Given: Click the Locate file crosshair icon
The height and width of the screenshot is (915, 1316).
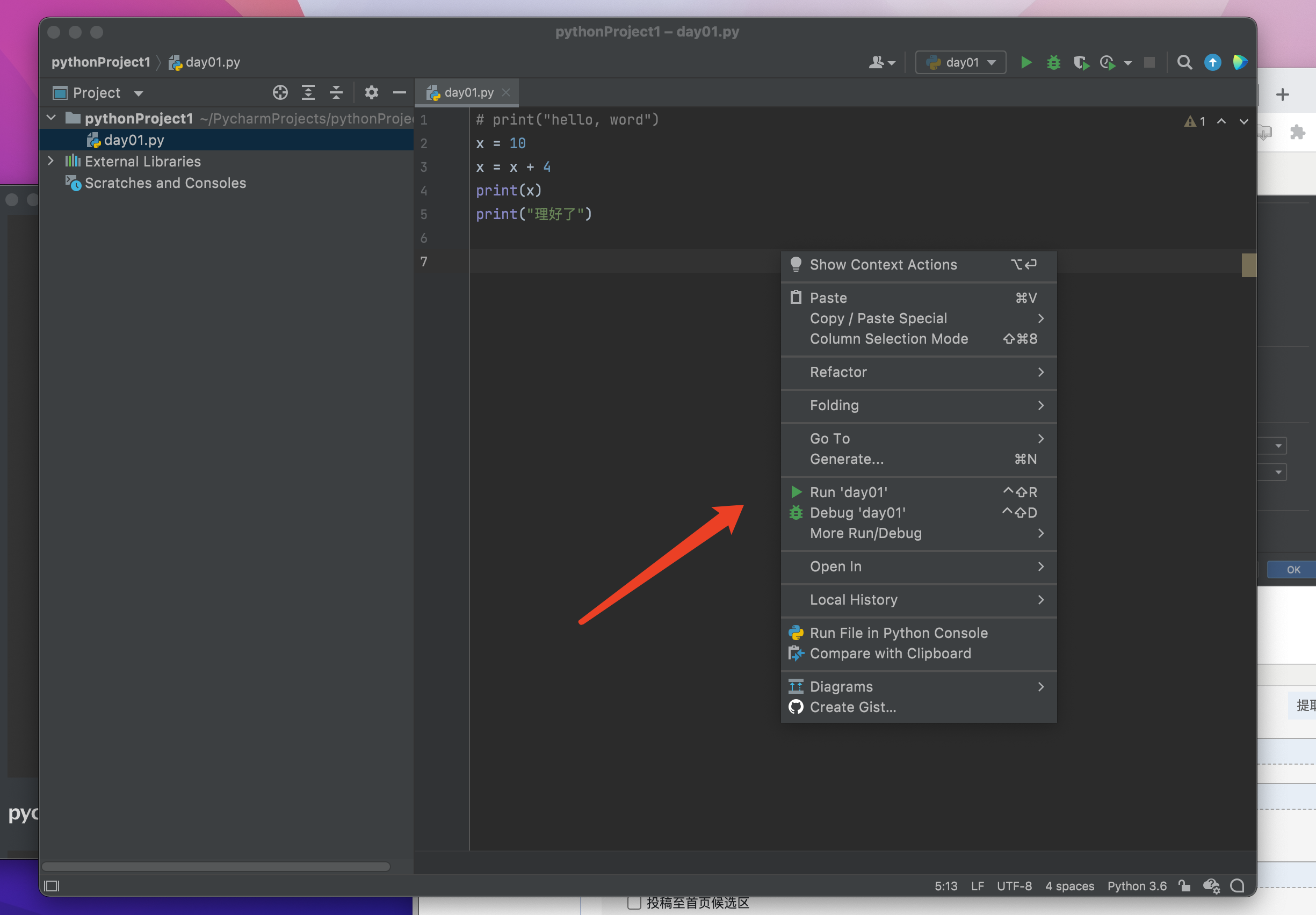Looking at the screenshot, I should [x=280, y=93].
